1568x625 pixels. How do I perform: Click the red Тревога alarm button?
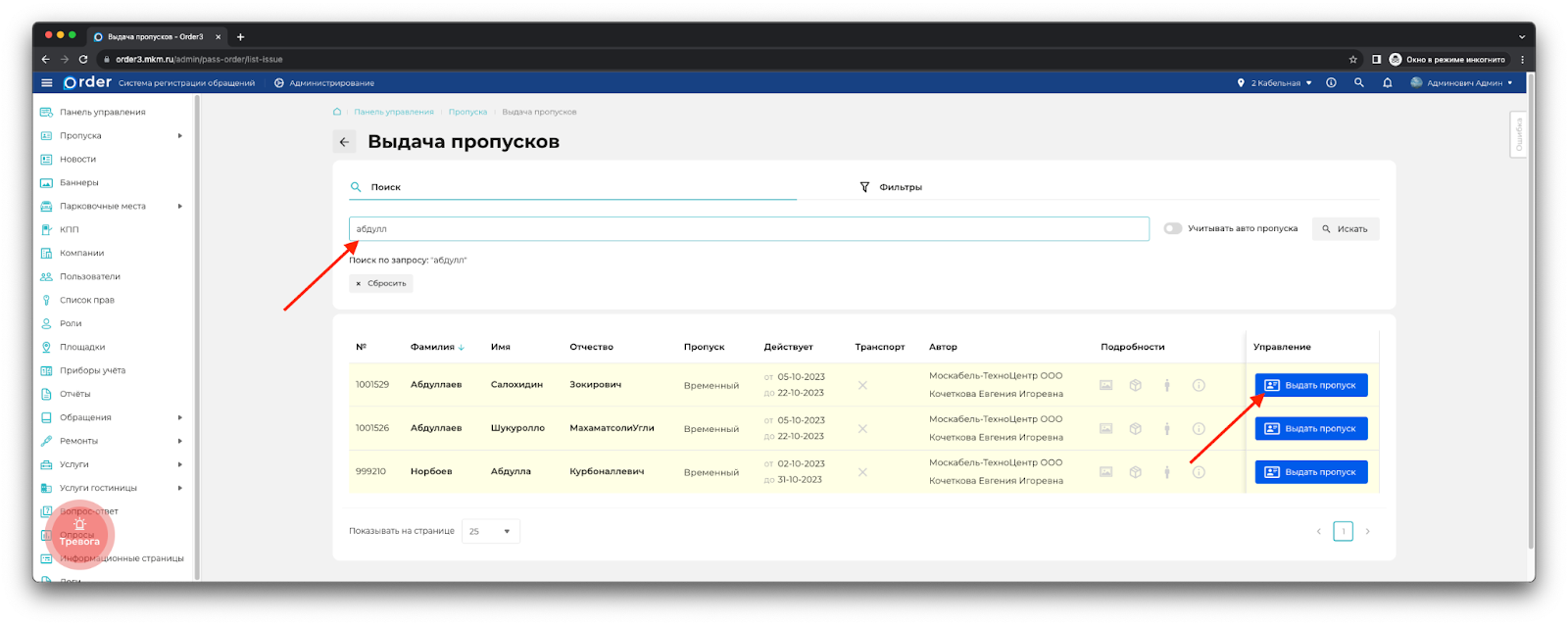(79, 534)
